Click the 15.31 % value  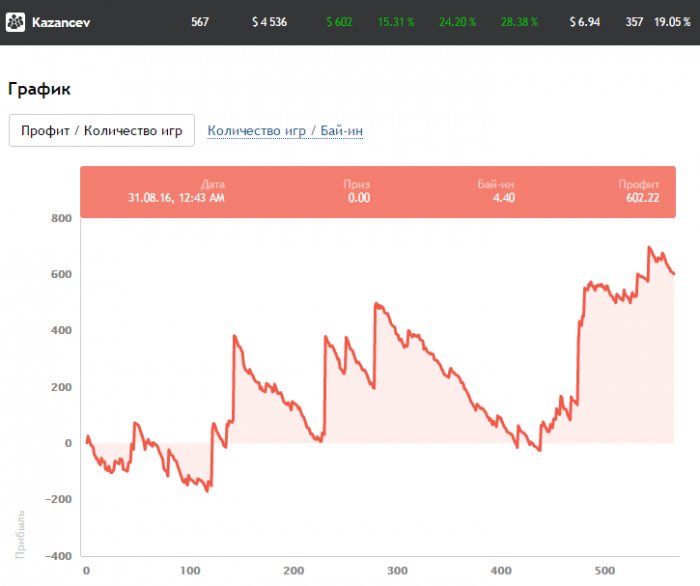(x=396, y=22)
